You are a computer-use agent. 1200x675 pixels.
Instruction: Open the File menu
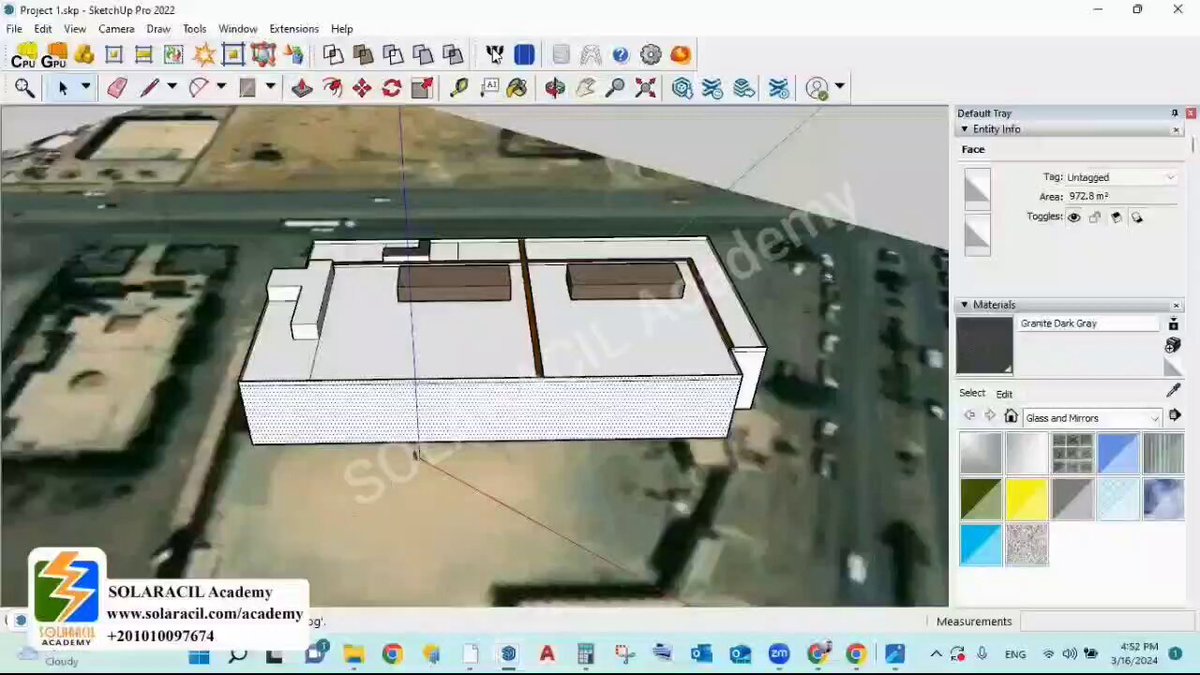pyautogui.click(x=14, y=29)
